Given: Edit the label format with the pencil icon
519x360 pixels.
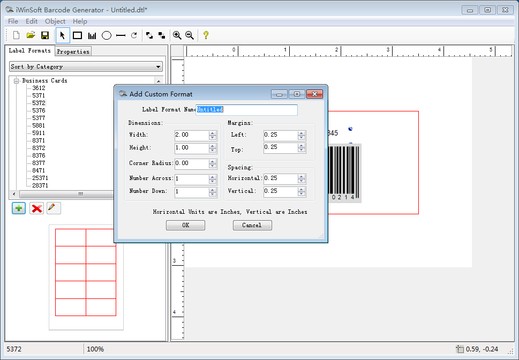Looking at the screenshot, I should [53, 208].
